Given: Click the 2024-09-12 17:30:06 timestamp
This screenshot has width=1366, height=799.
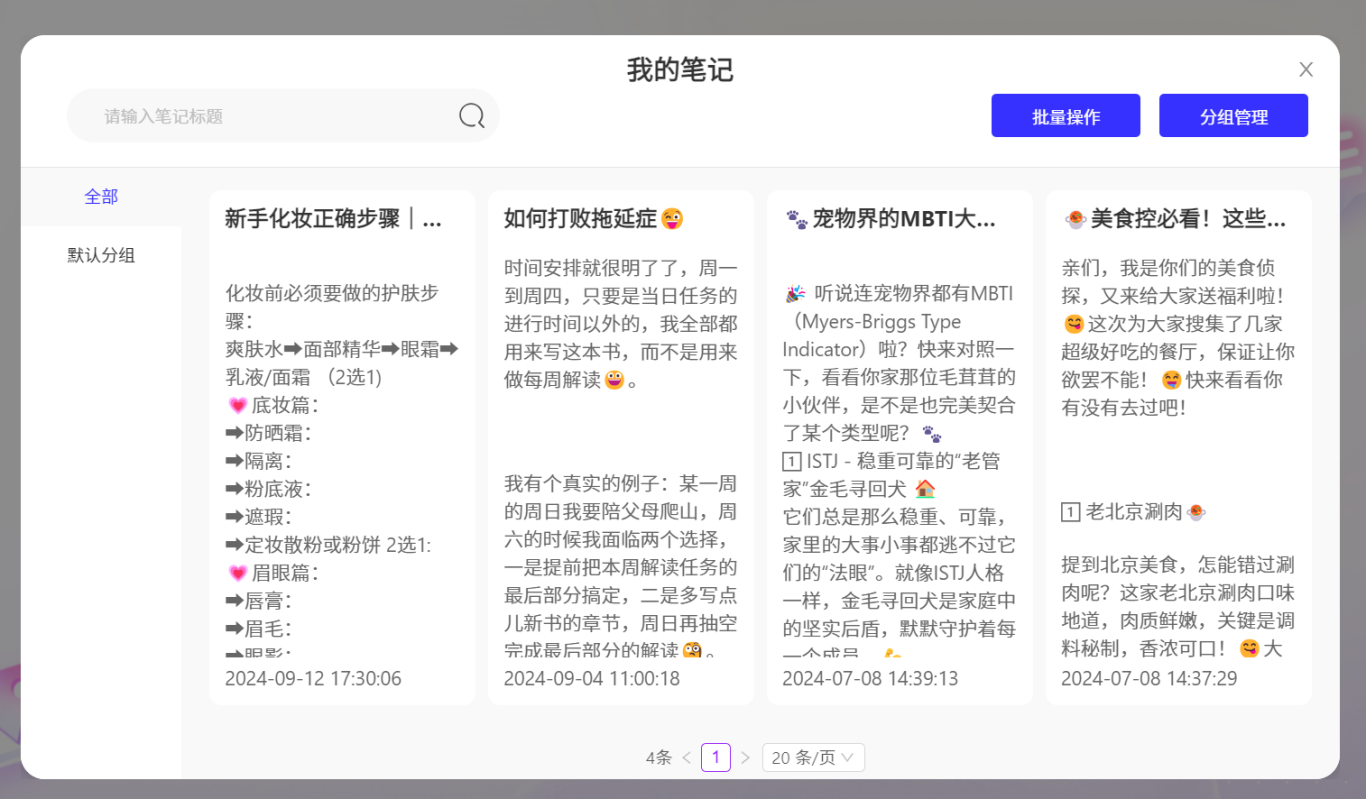Looking at the screenshot, I should click(313, 679).
